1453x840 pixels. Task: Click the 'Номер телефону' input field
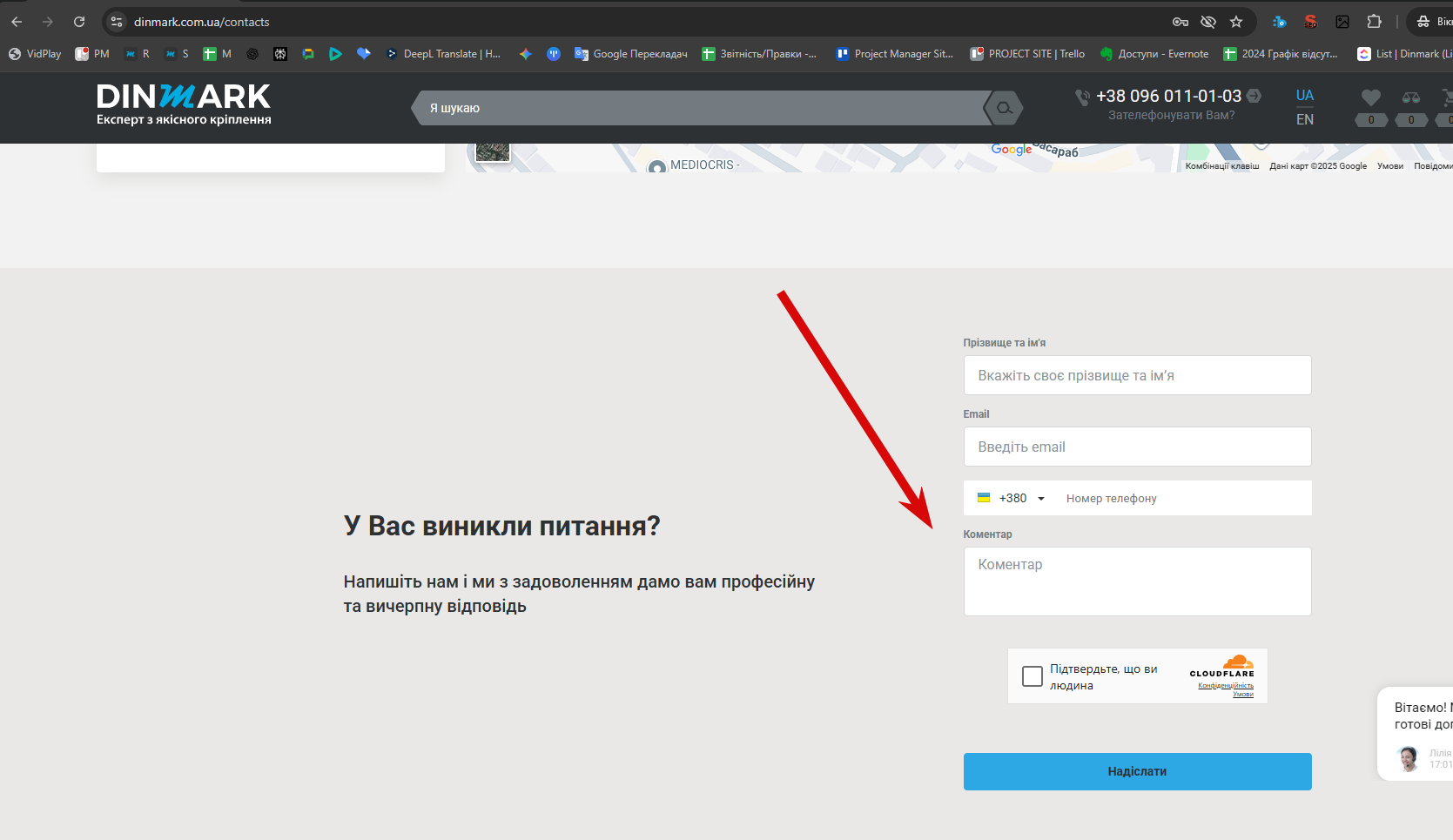pos(1184,498)
